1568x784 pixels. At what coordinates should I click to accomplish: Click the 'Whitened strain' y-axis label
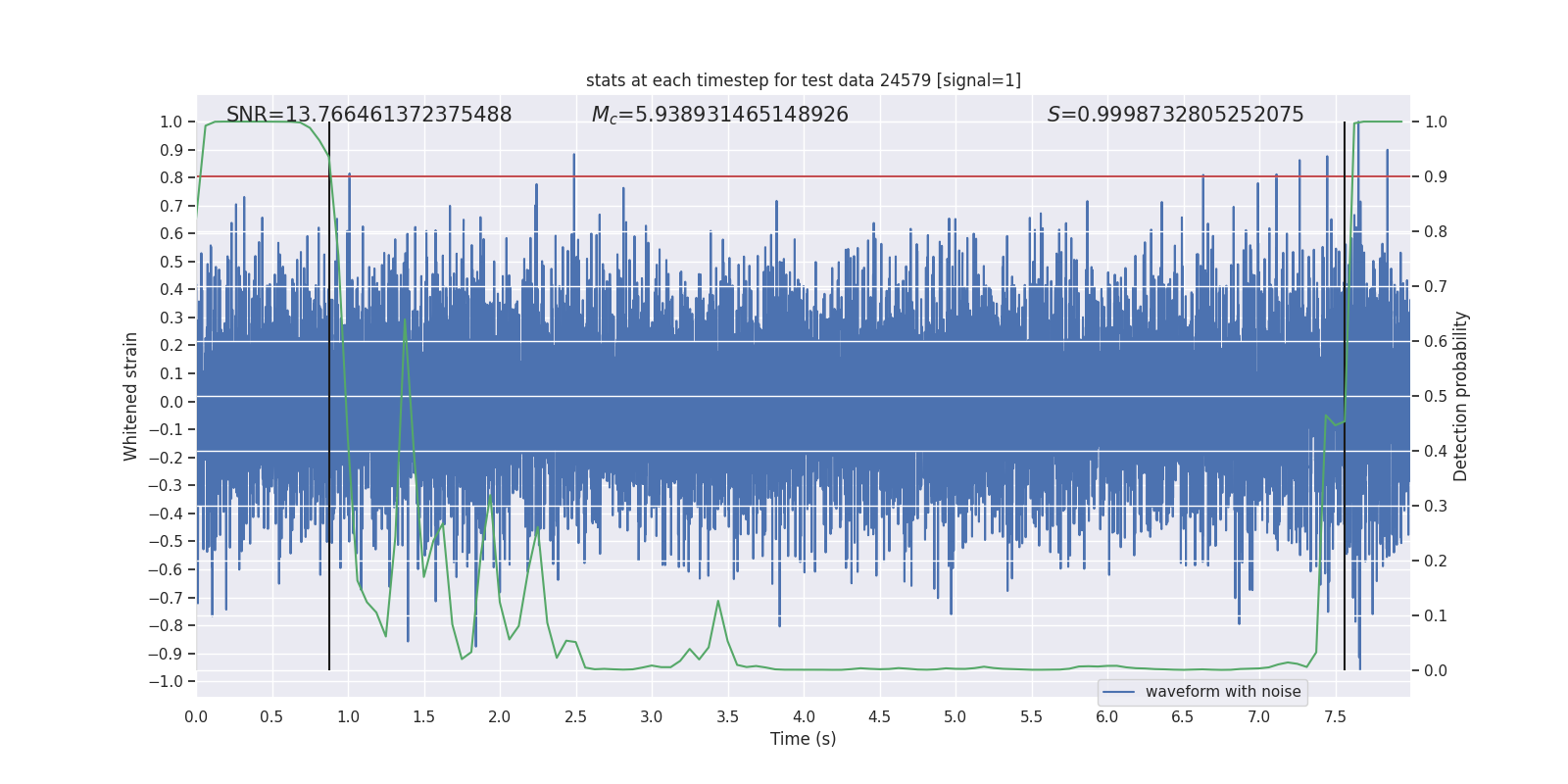[130, 396]
